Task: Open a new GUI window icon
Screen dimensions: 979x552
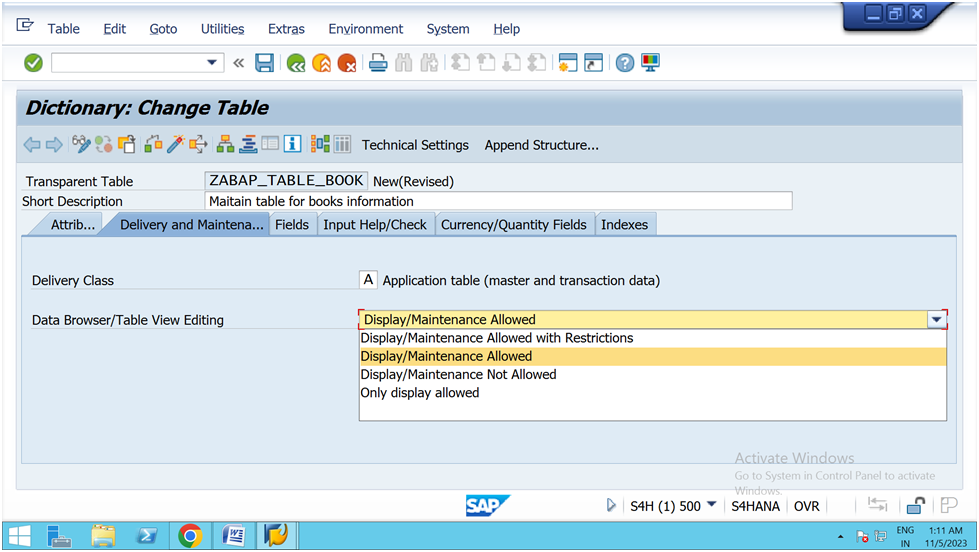Action: pyautogui.click(x=568, y=62)
